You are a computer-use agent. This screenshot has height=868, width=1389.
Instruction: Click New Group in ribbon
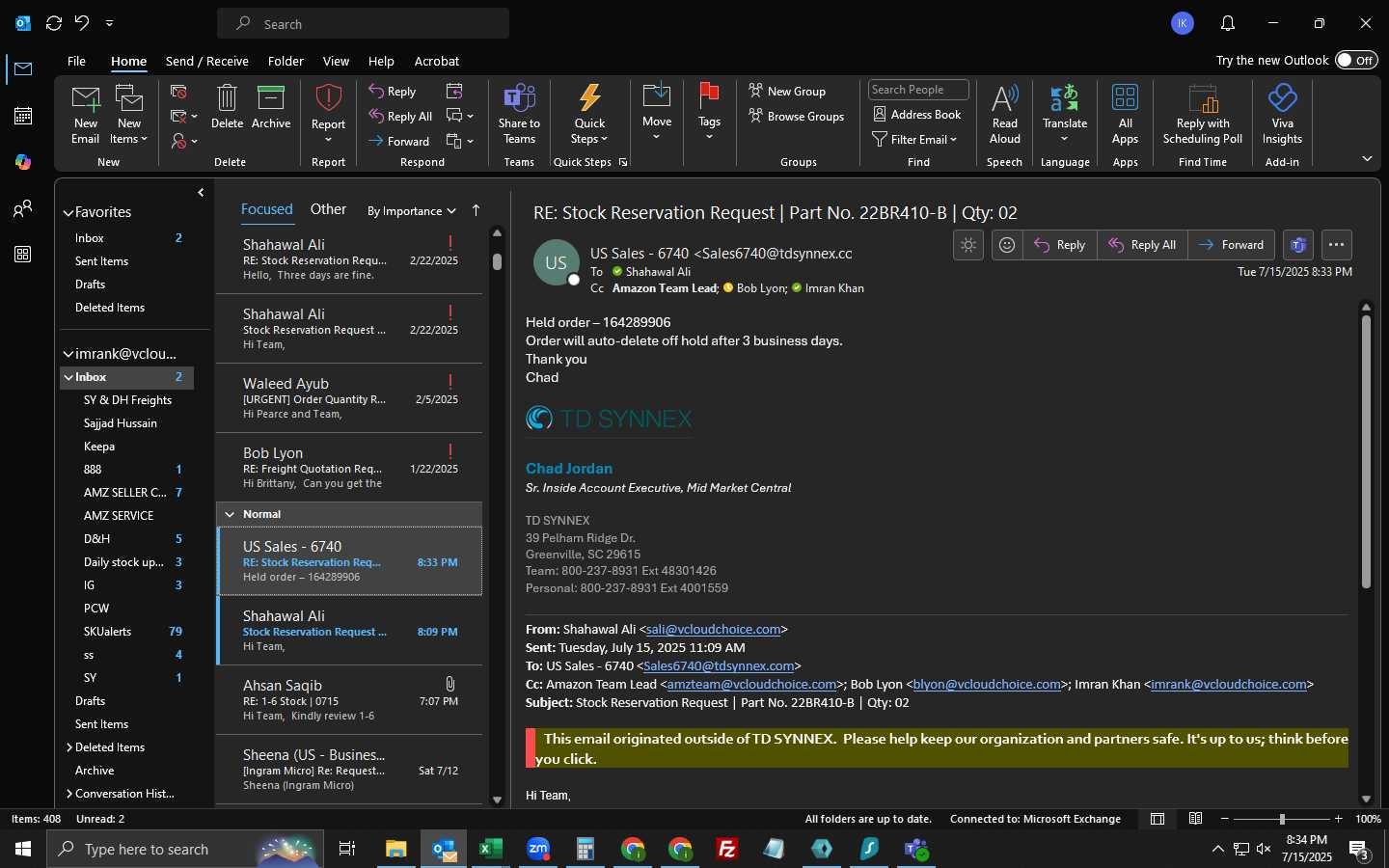pos(787,91)
